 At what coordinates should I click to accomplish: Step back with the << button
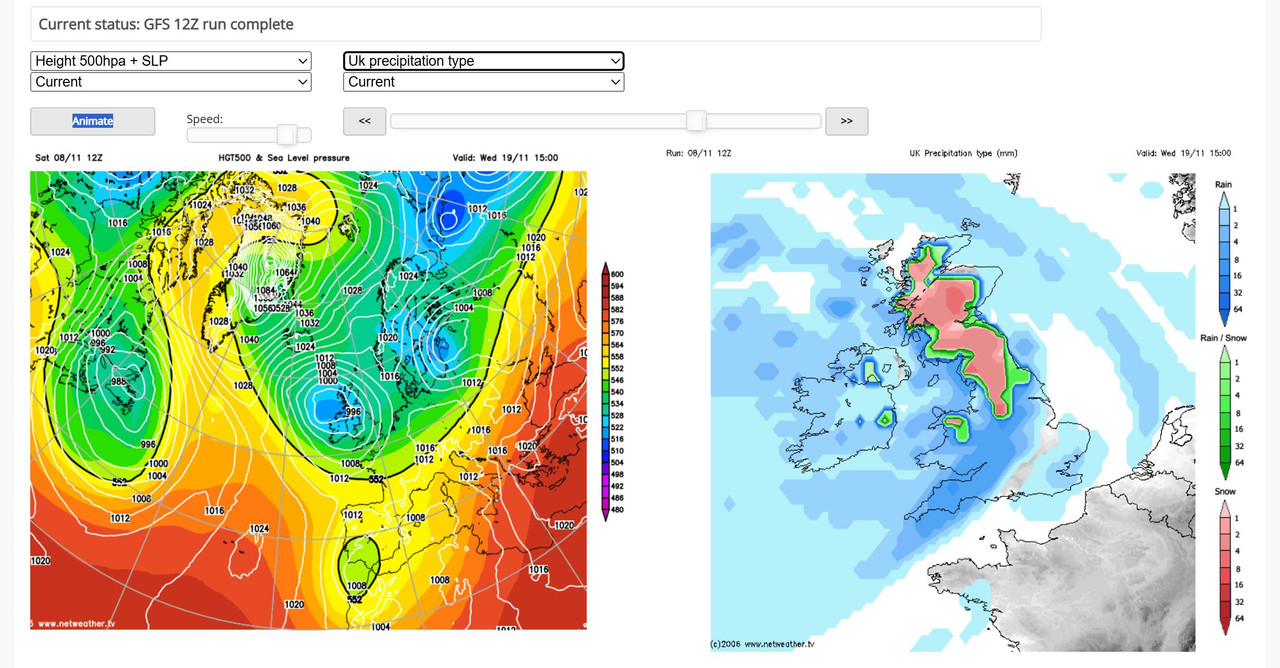pos(364,121)
